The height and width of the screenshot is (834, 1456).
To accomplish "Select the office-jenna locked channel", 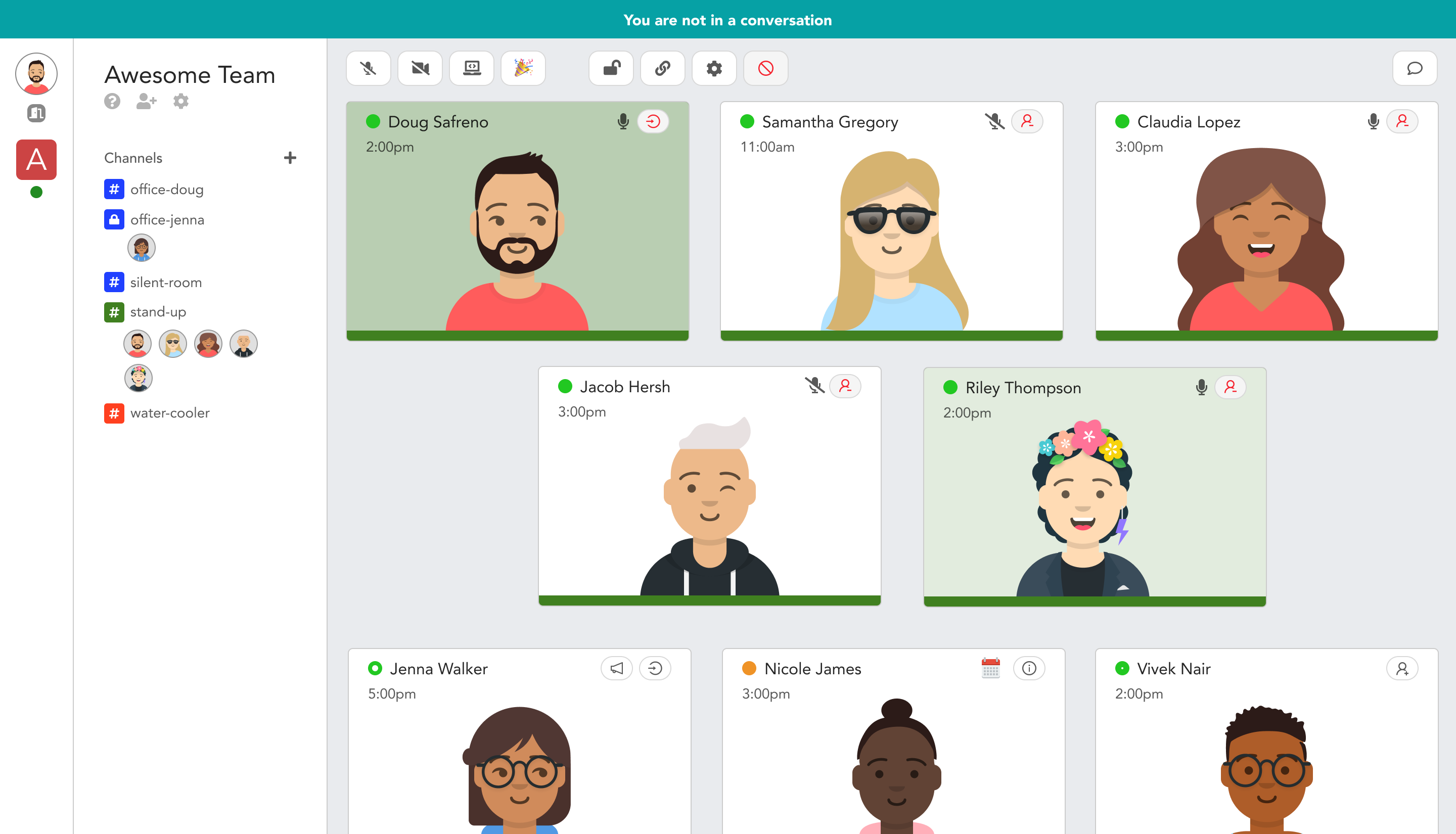I will coord(167,219).
